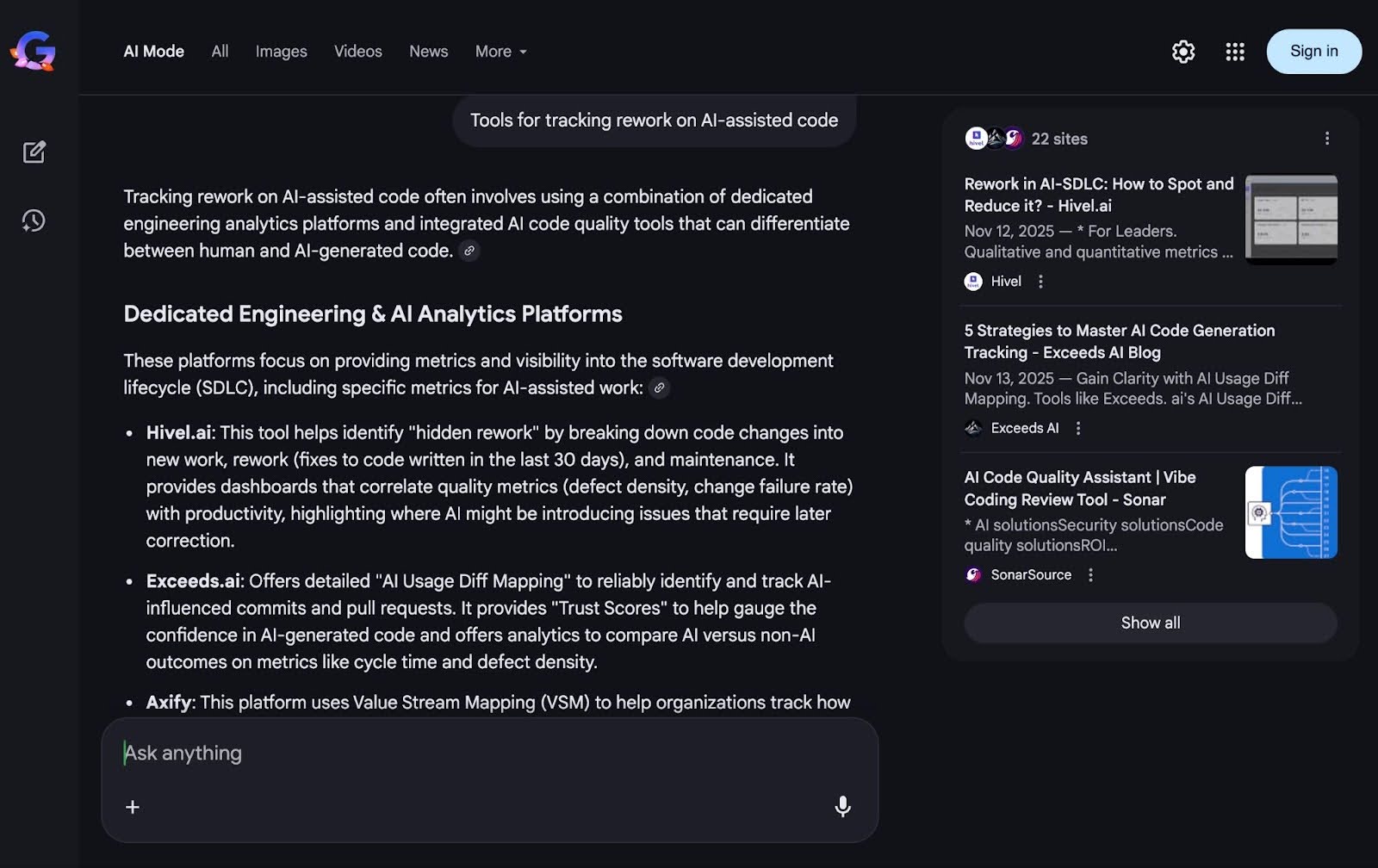The image size is (1378, 868).
Task: Open the More search filters dropdown
Action: point(500,52)
